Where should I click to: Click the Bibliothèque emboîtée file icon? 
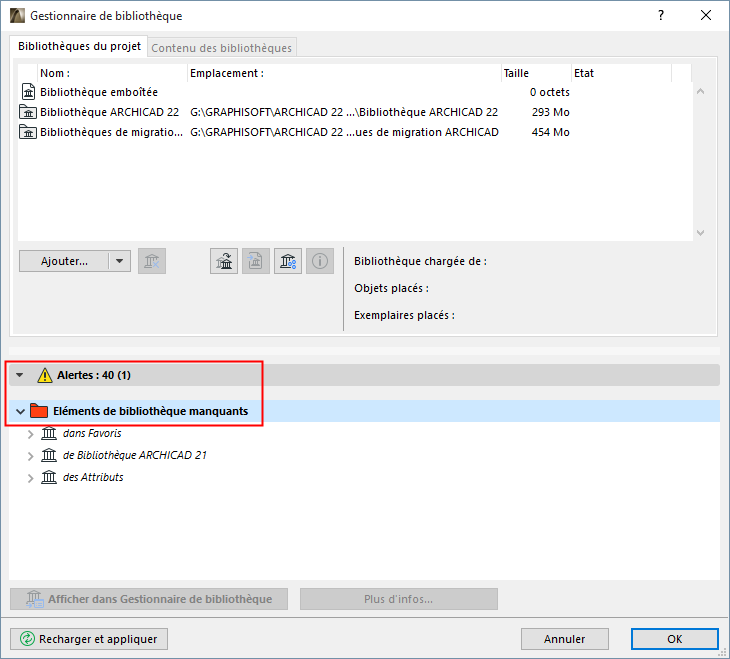tap(28, 92)
